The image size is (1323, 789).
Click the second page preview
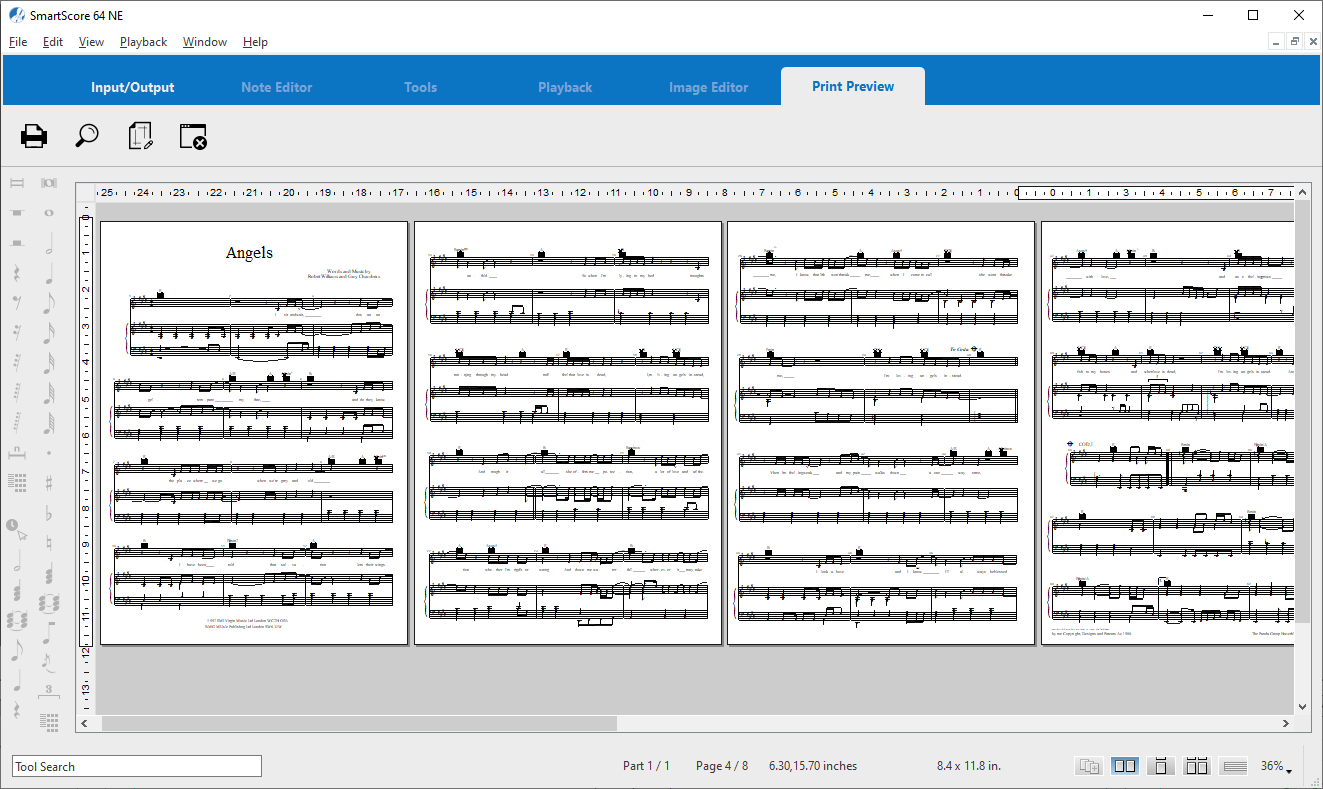tap(568, 433)
